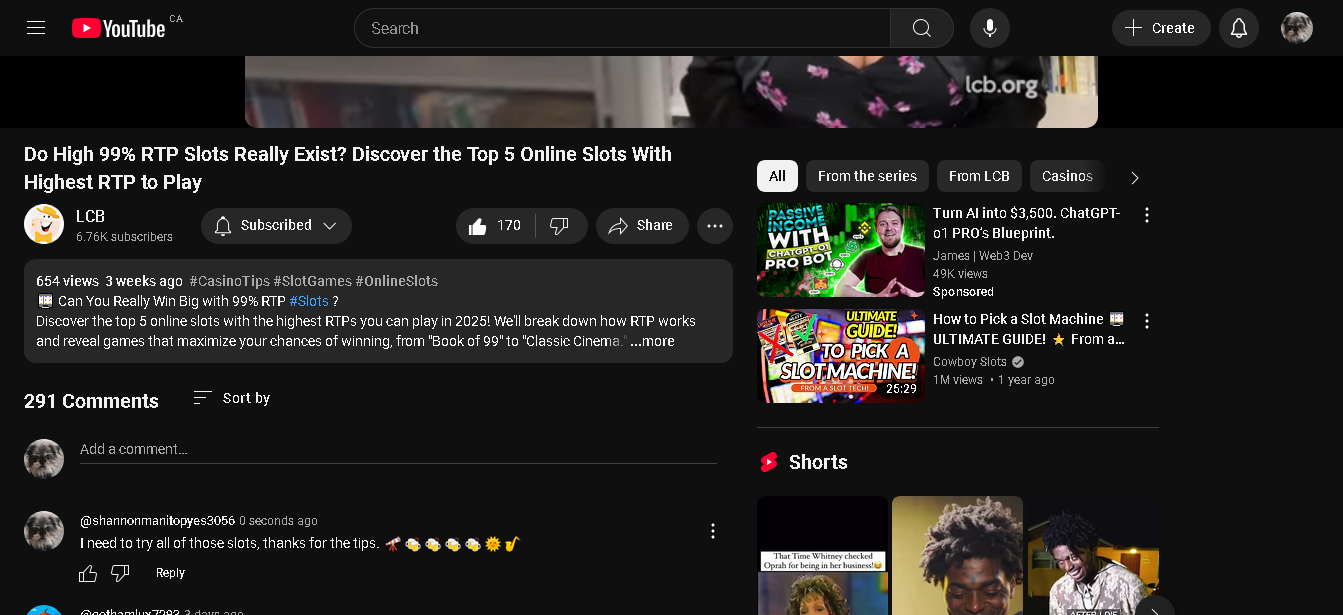
Task: Open comment options three-dot menu
Action: click(x=713, y=531)
